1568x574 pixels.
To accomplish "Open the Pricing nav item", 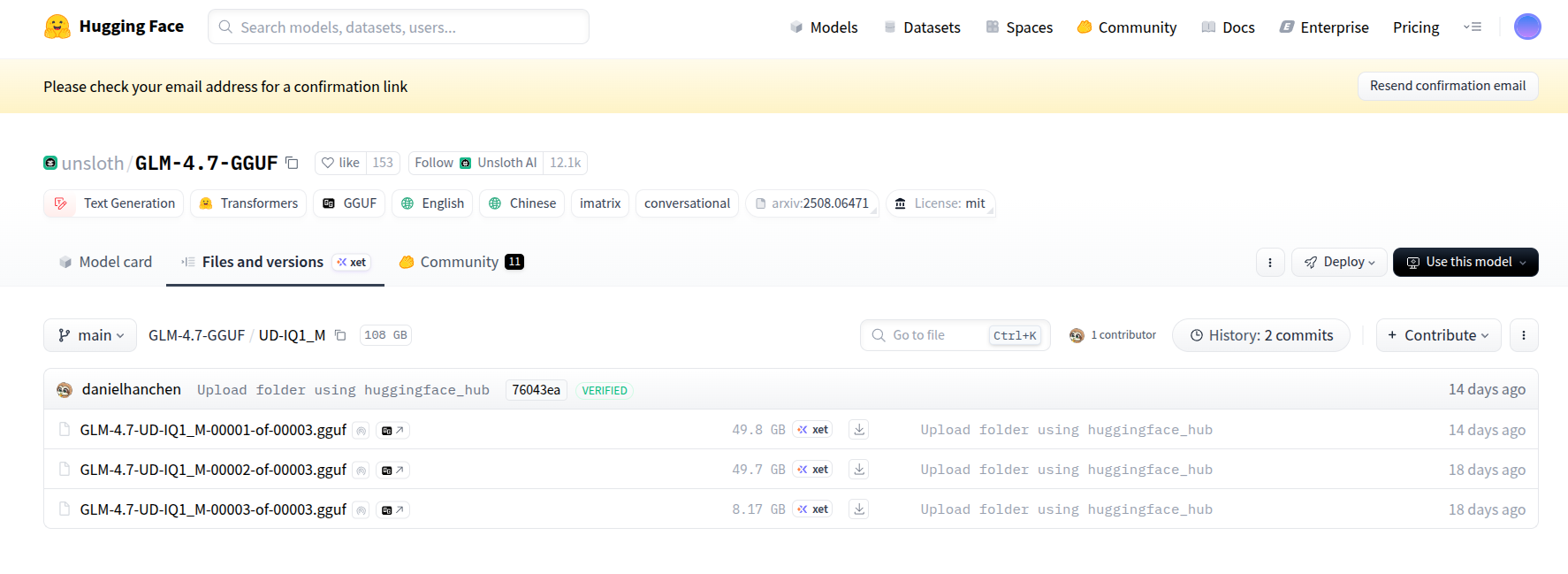I will pyautogui.click(x=1416, y=27).
